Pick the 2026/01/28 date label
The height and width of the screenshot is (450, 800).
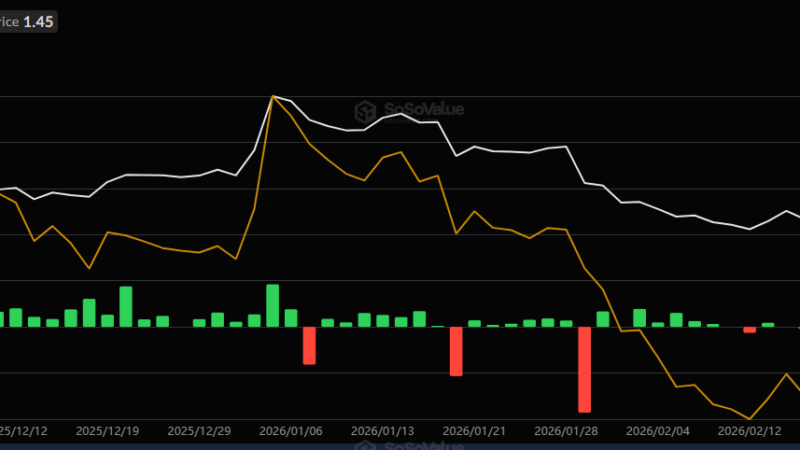566,431
